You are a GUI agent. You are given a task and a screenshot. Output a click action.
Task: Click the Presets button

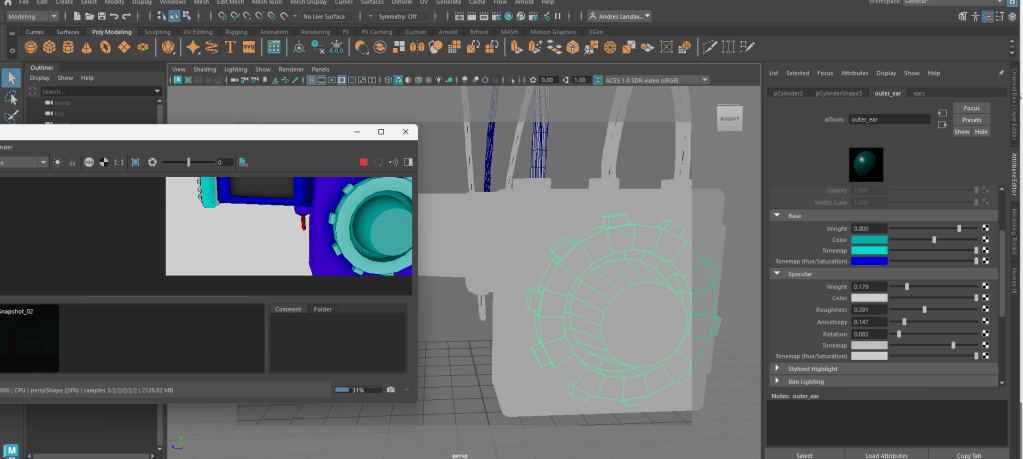(971, 120)
